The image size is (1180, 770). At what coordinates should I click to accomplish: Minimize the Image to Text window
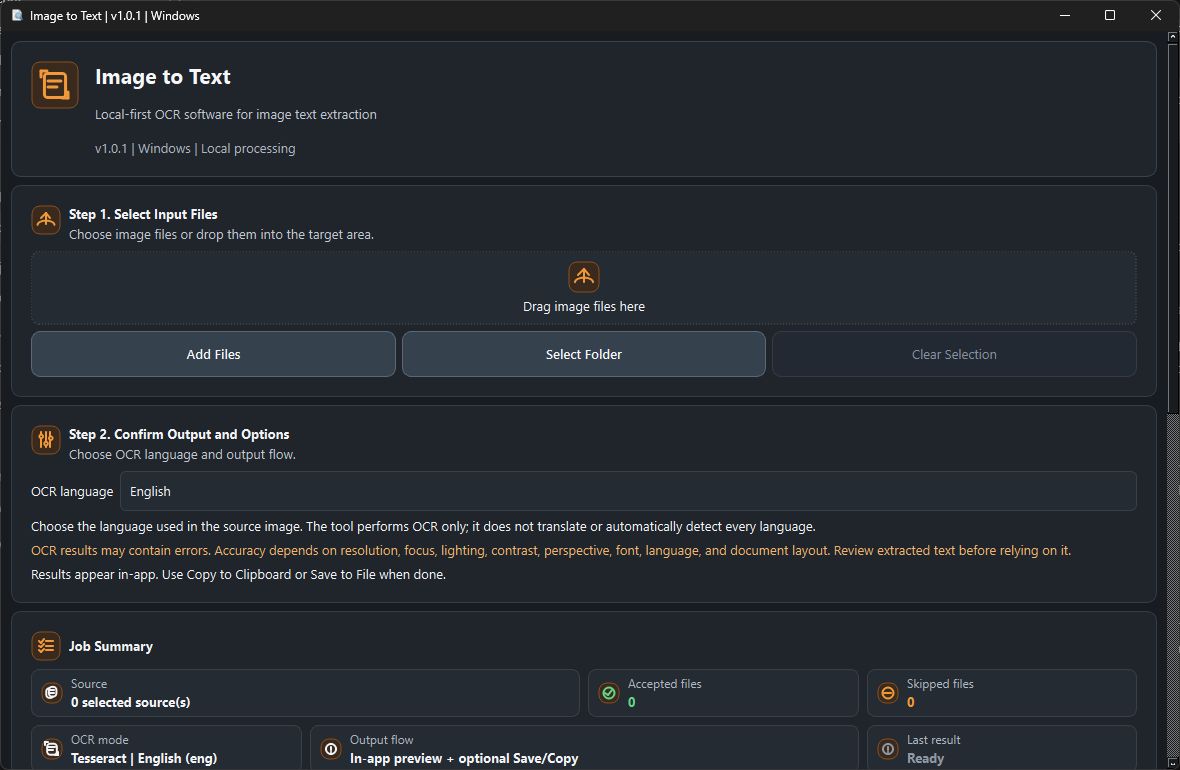pos(1065,15)
